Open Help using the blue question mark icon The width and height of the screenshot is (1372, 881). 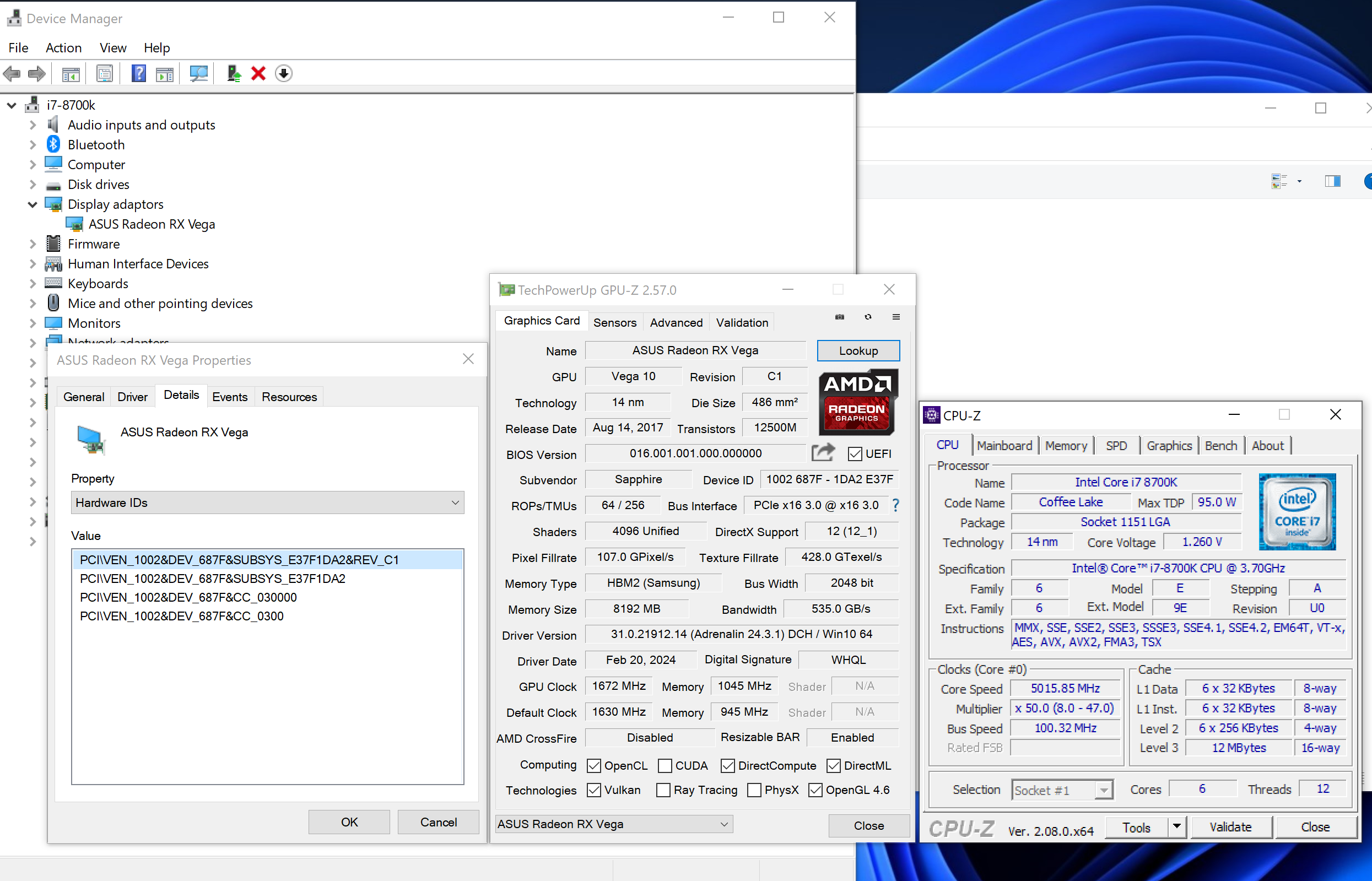[138, 73]
